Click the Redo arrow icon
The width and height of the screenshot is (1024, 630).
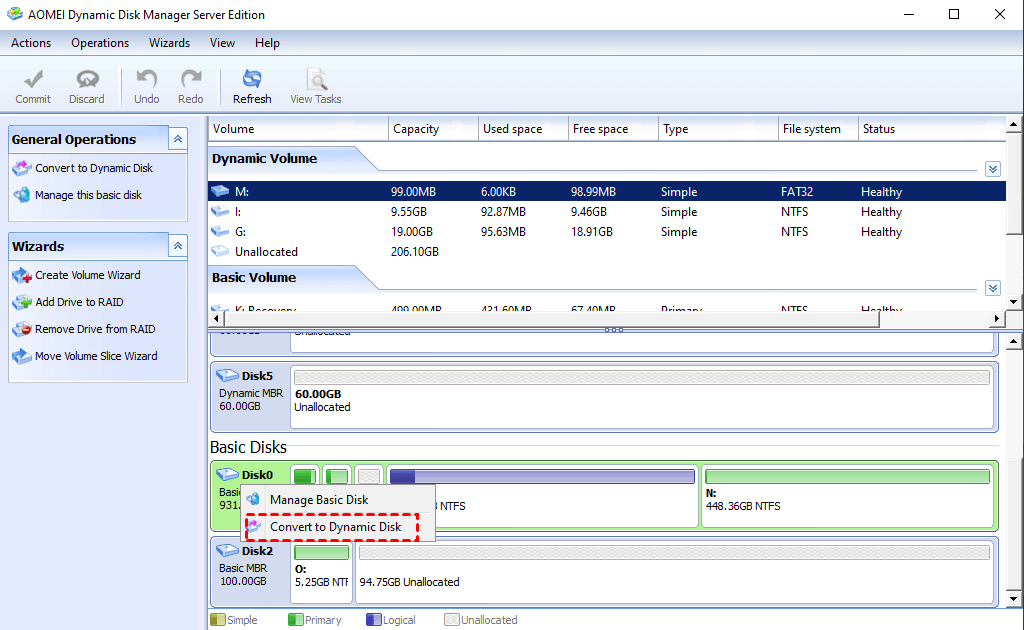(x=191, y=80)
